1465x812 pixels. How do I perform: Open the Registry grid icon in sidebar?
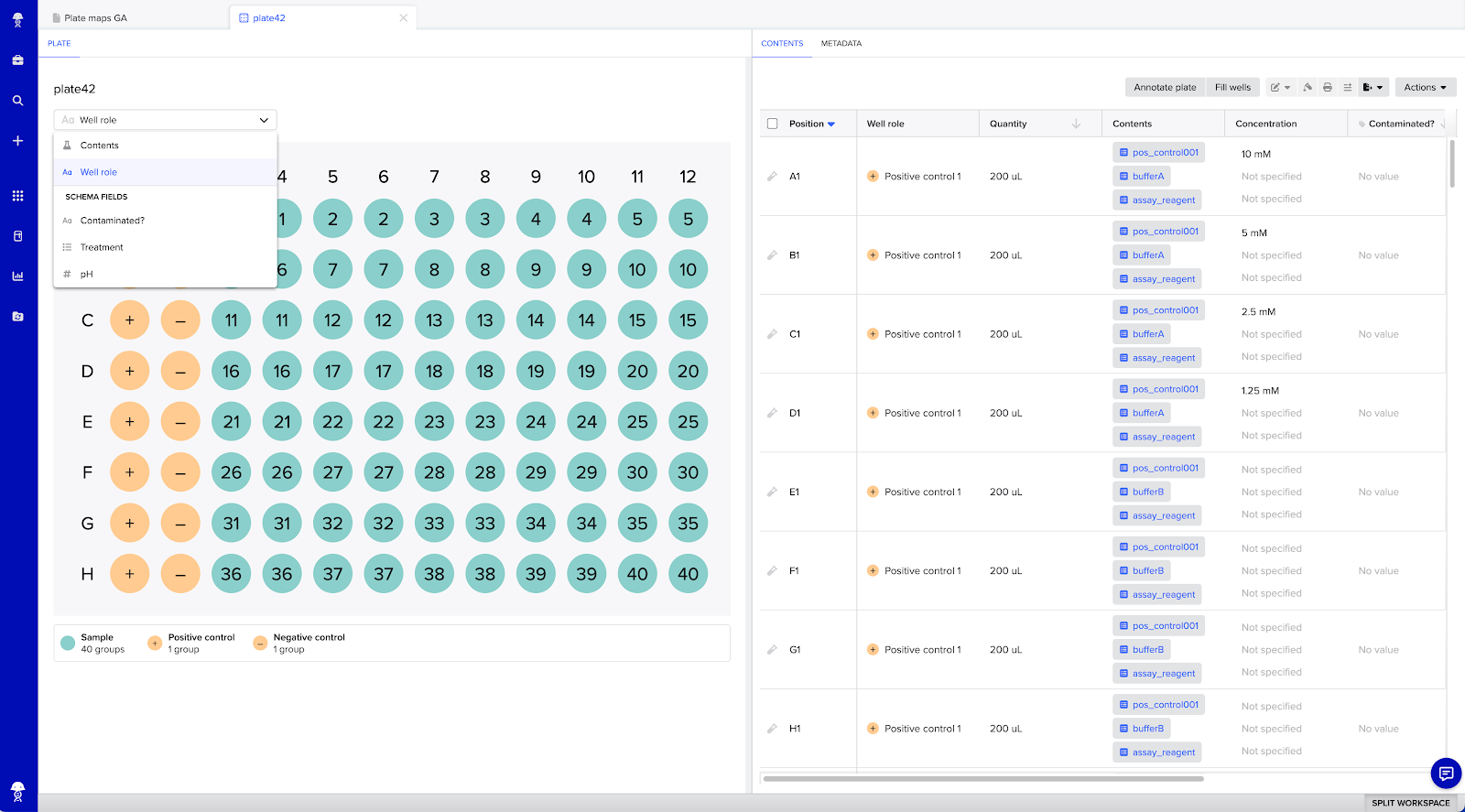point(17,196)
